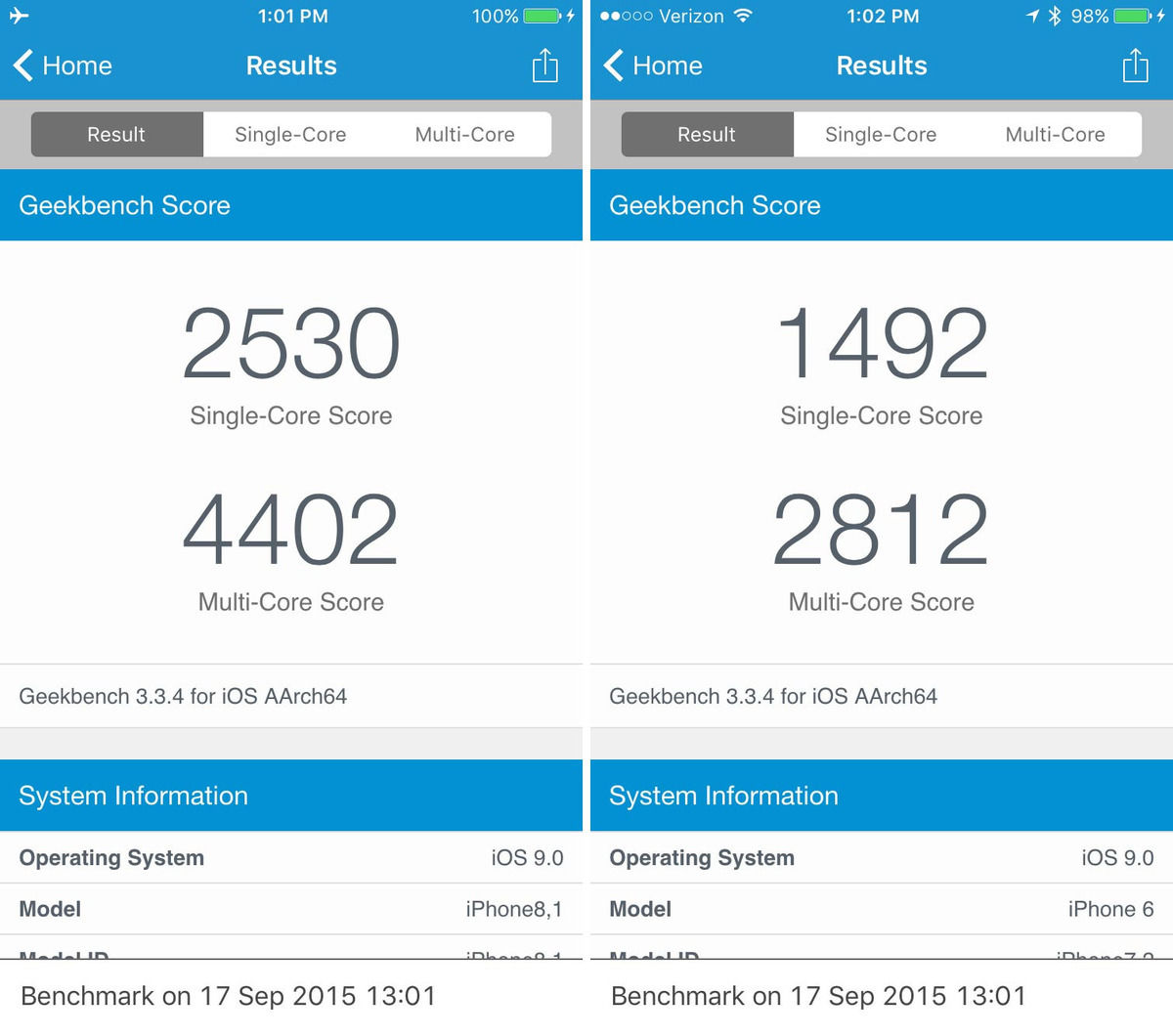
Task: Tap the back chevron on the iPhone 6 screen
Action: 614,65
